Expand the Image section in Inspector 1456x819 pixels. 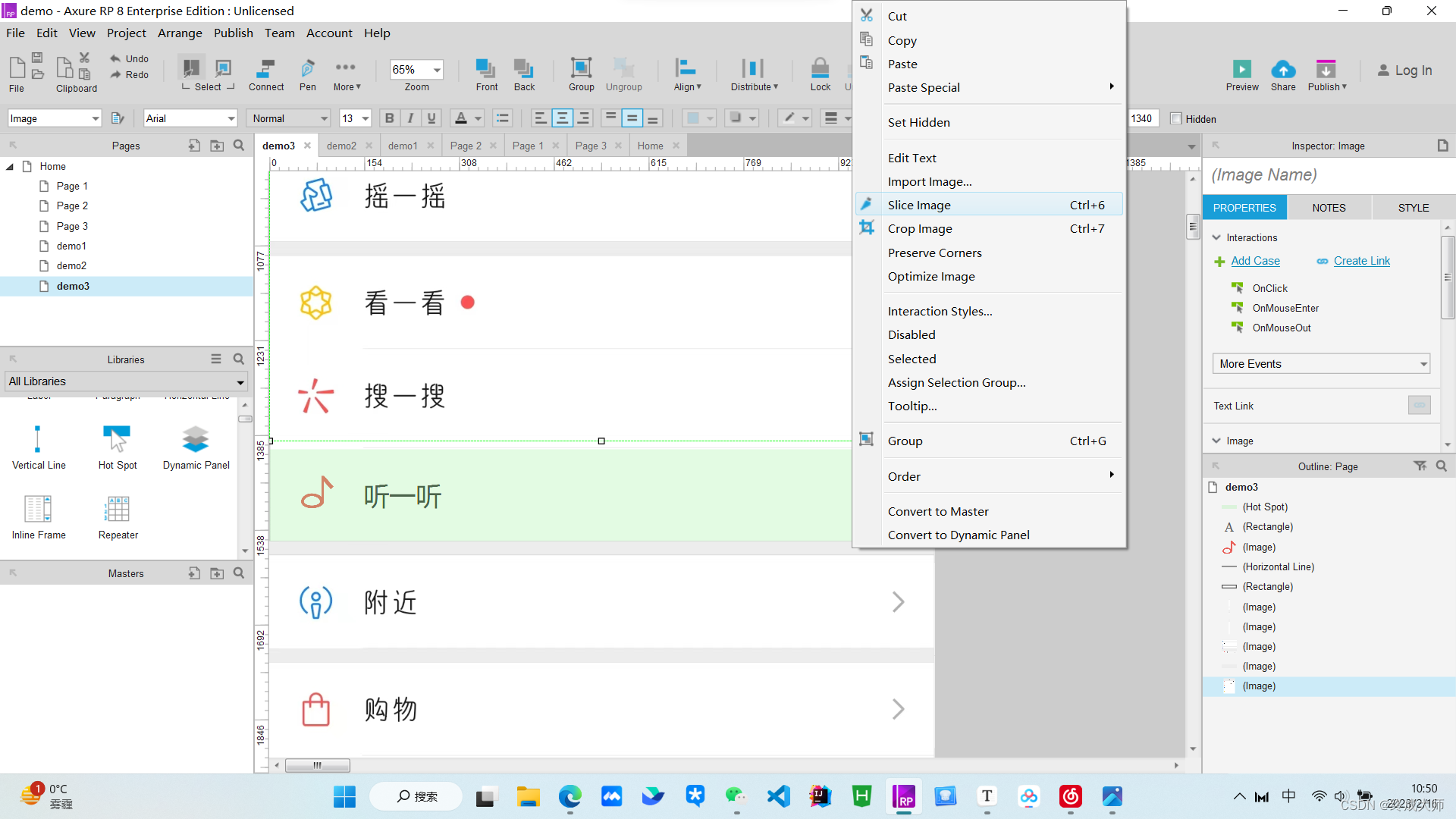click(1219, 440)
